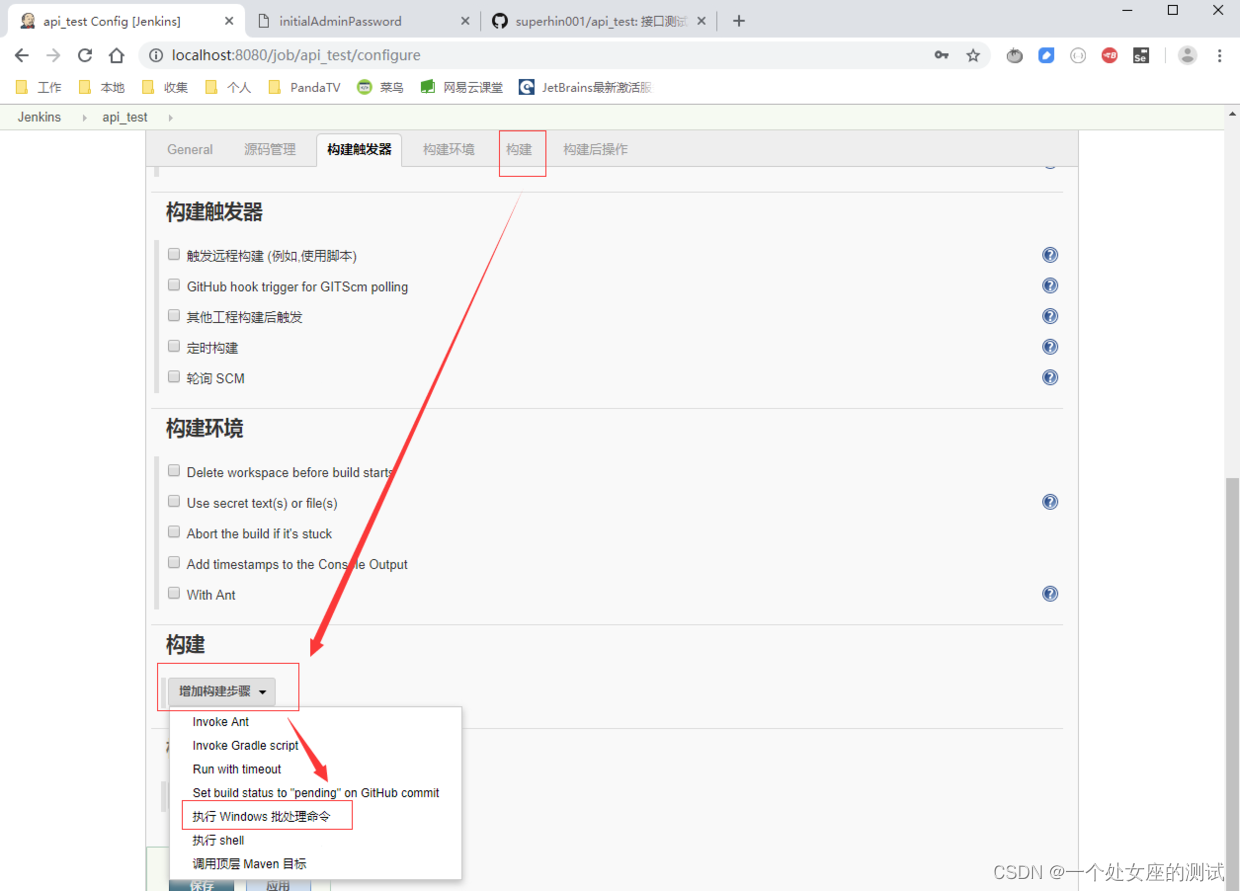Go forward in browser history
Screen dimensions: 1240x891
(54, 56)
